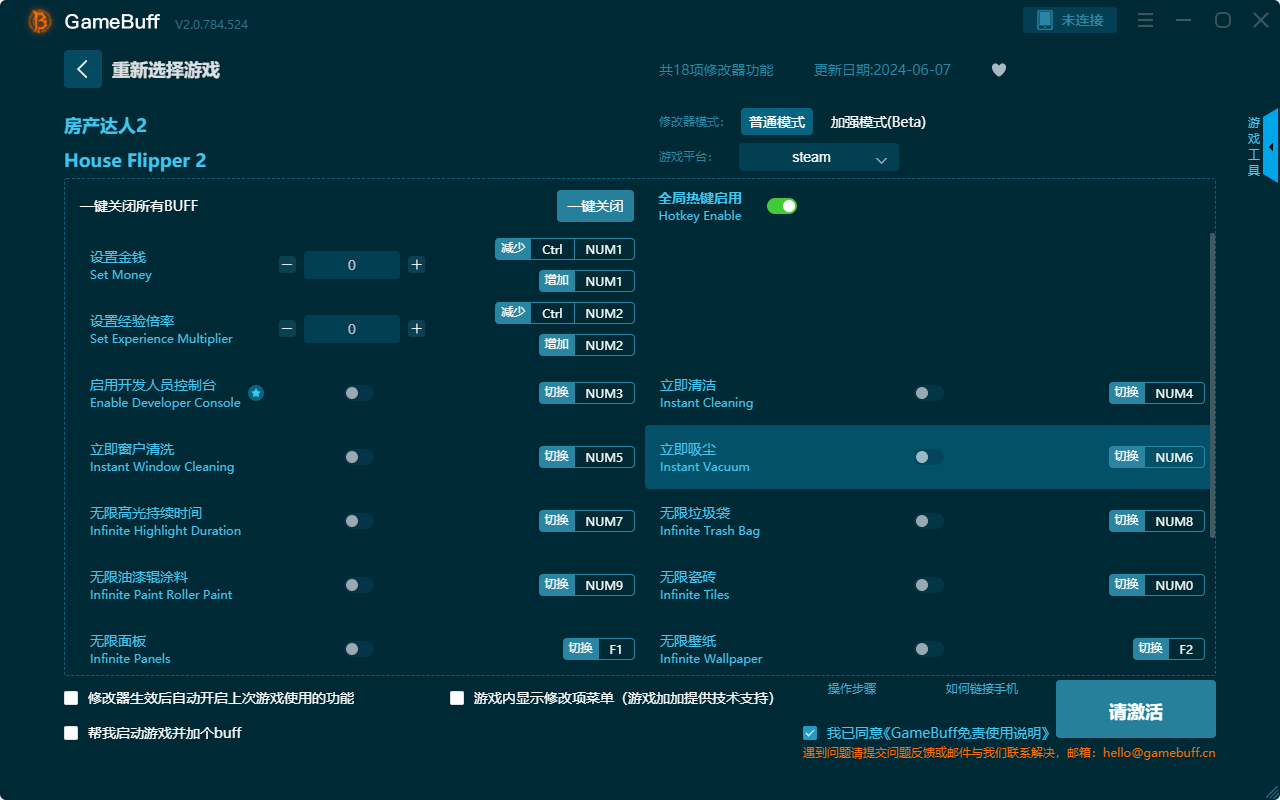Image resolution: width=1280 pixels, height=800 pixels.
Task: Click the Set Money value input field
Action: point(352,265)
